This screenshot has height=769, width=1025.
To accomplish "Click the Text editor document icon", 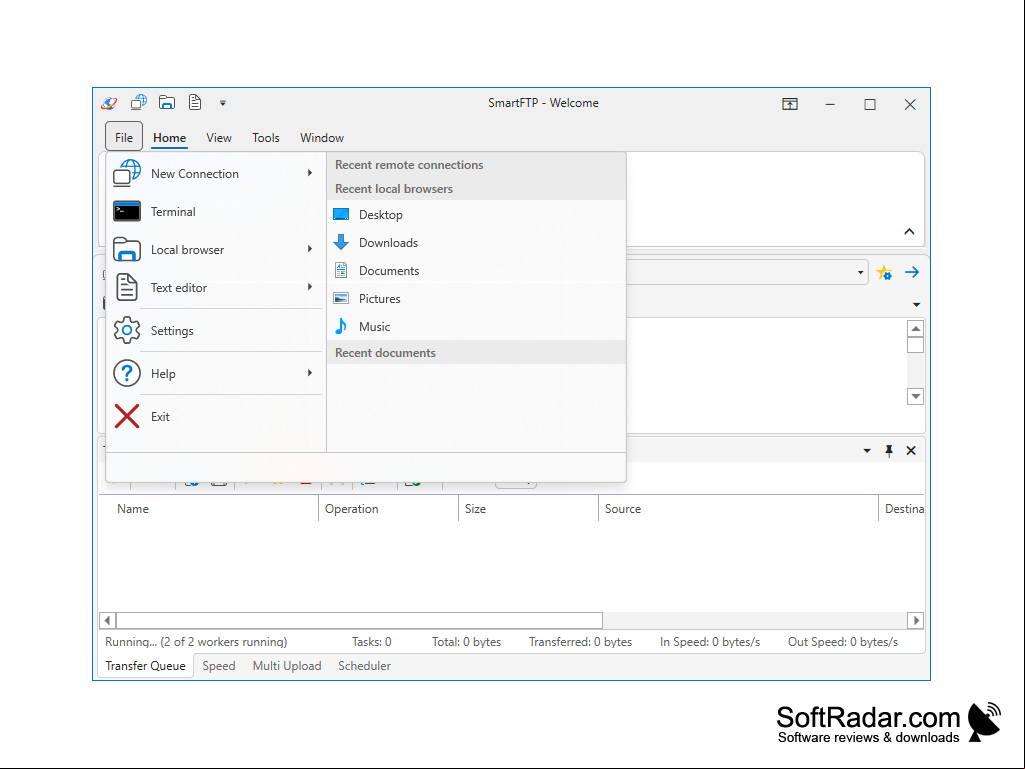I will 127,287.
